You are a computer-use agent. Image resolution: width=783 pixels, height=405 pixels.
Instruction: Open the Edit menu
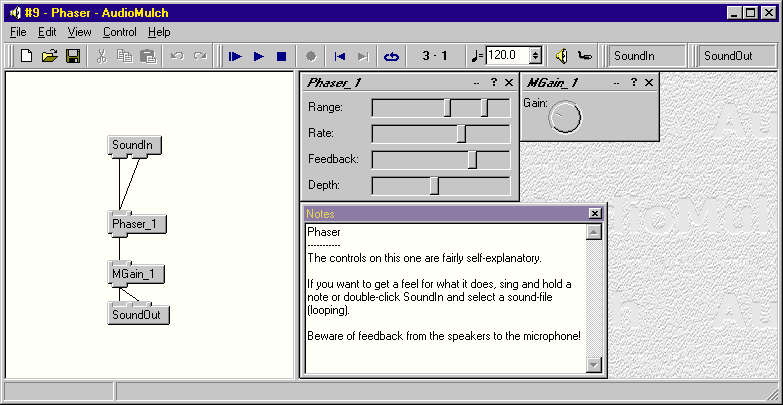[47, 32]
